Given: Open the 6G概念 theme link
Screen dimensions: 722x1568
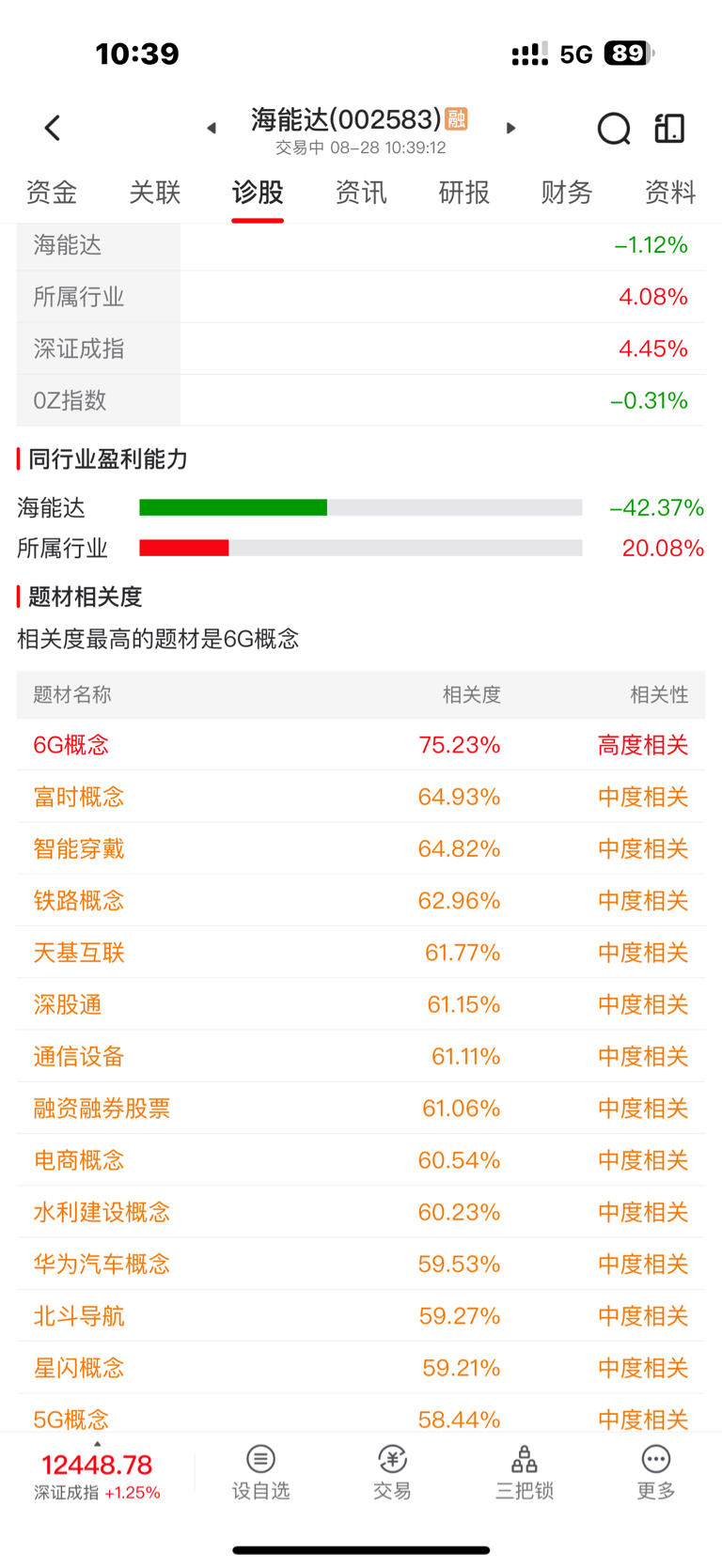Looking at the screenshot, I should 71,745.
